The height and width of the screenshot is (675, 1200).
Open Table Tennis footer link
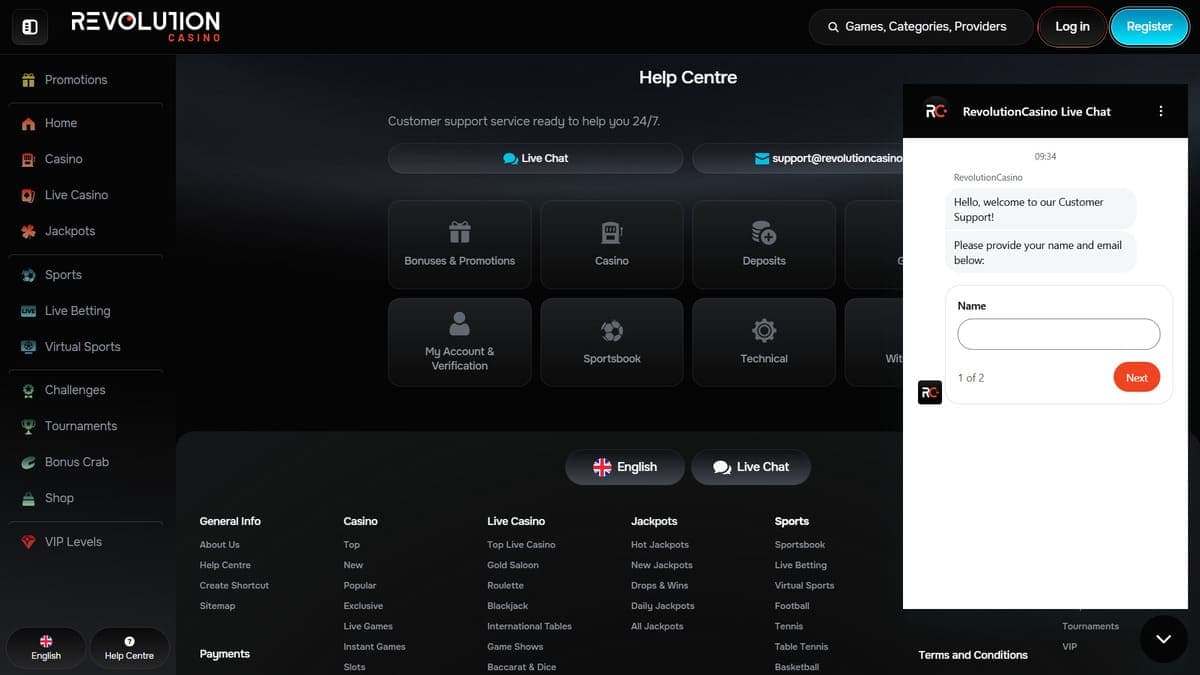coord(802,647)
